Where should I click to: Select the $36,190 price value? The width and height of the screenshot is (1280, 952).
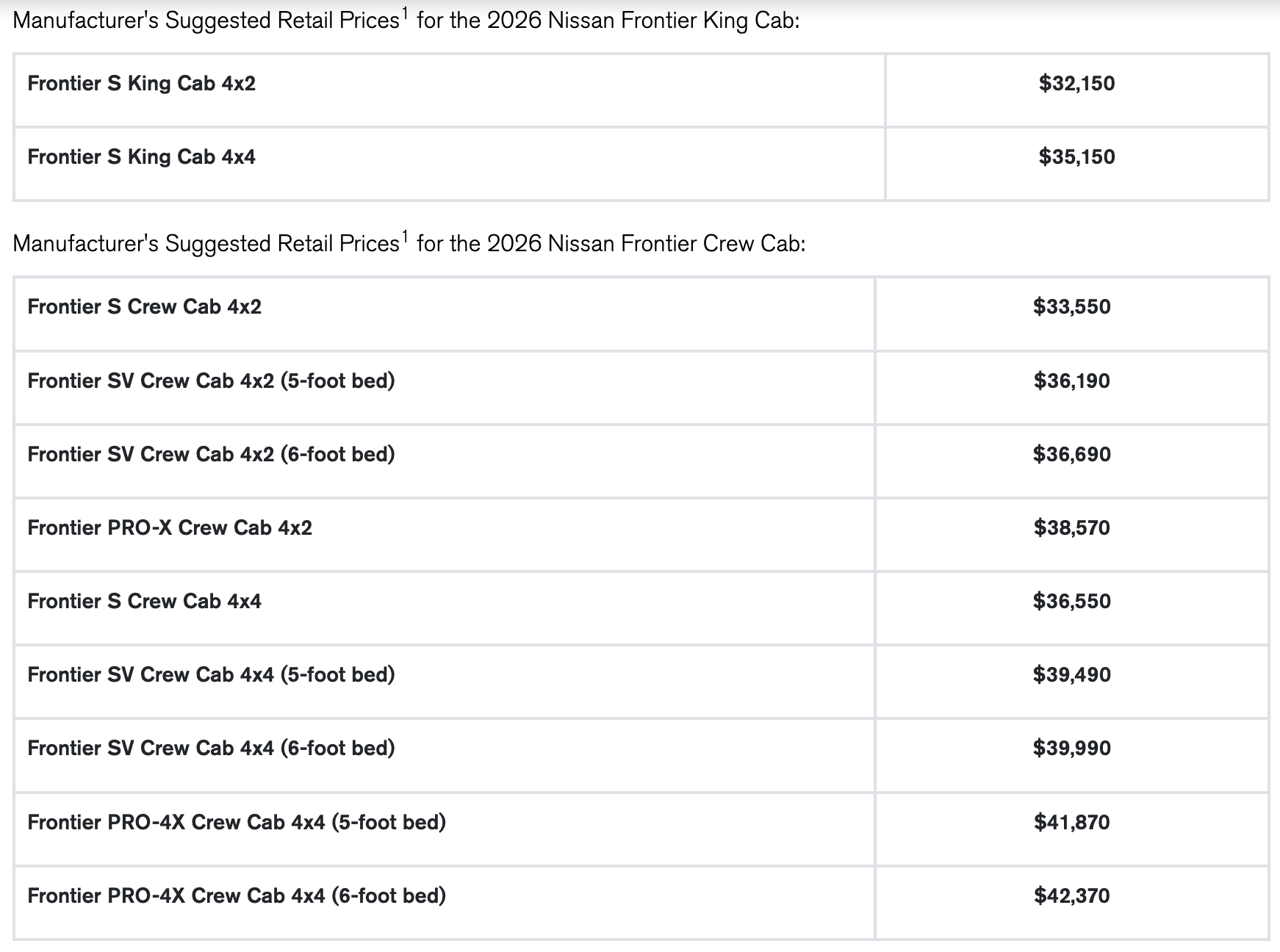pos(1071,381)
